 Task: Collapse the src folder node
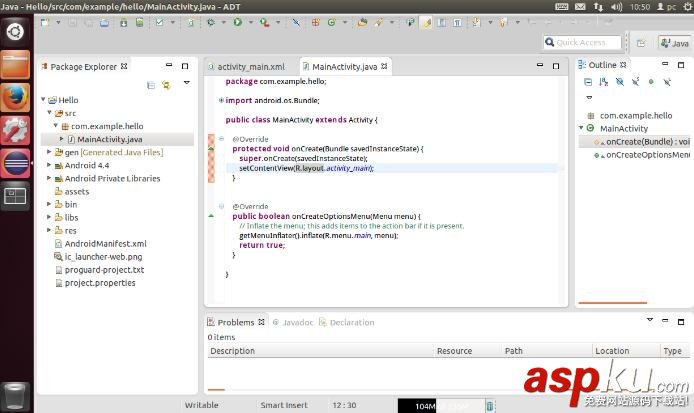tap(50, 112)
